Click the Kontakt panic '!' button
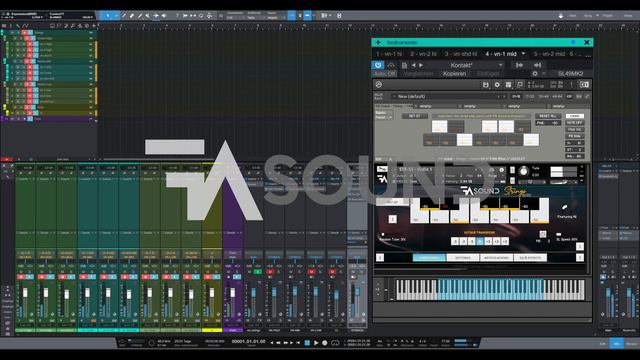 [571, 84]
